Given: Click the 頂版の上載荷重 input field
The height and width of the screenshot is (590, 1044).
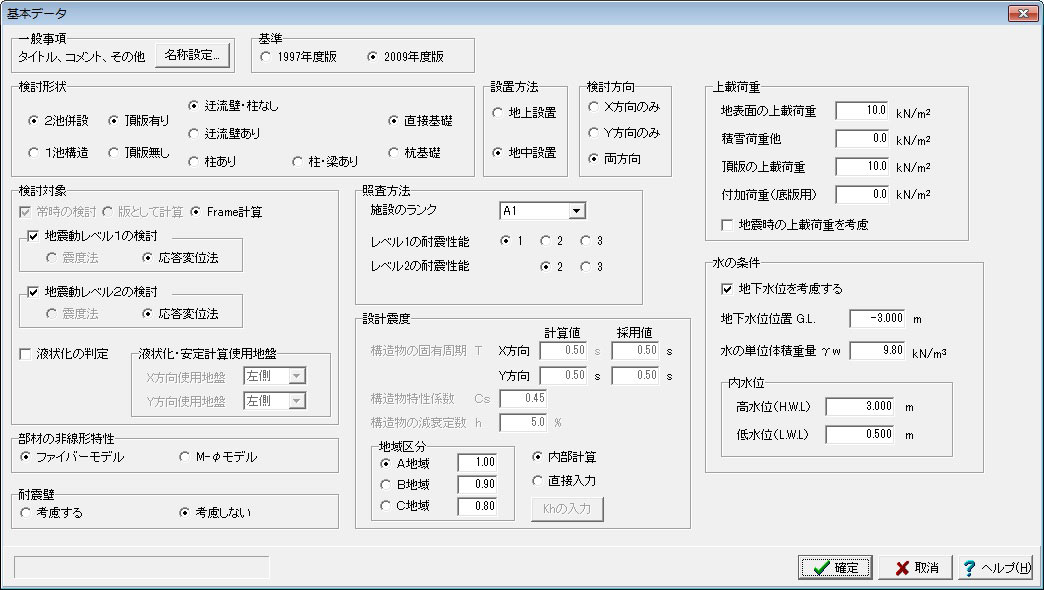Looking at the screenshot, I should [862, 166].
